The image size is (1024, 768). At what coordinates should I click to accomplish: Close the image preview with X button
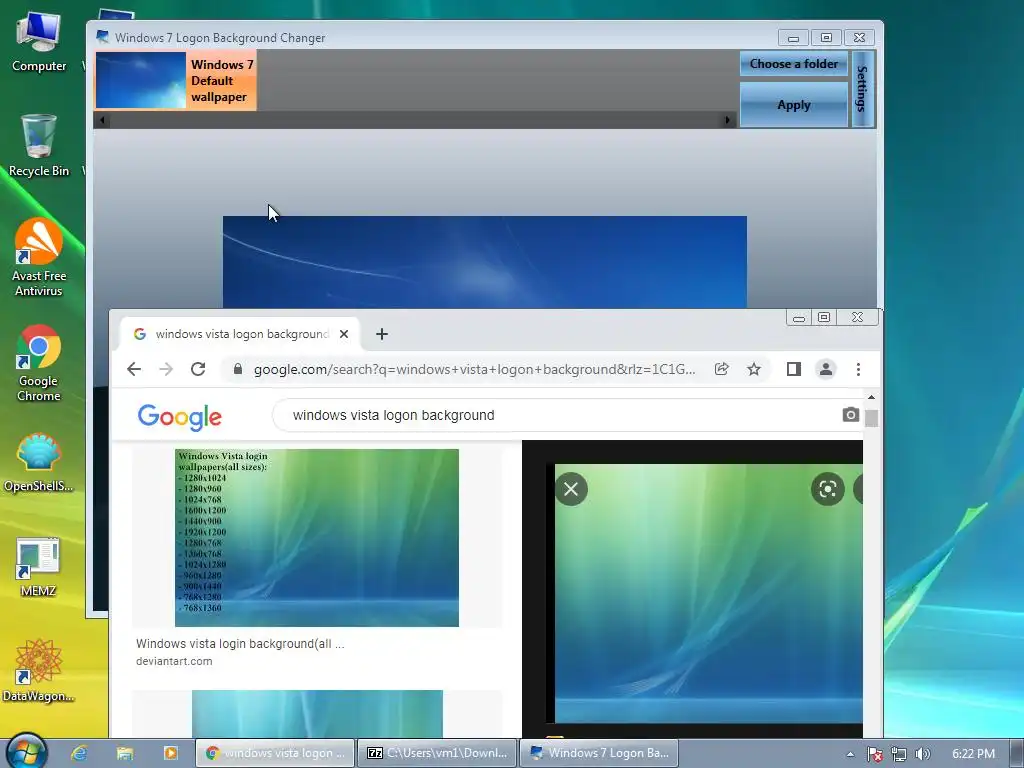571,488
